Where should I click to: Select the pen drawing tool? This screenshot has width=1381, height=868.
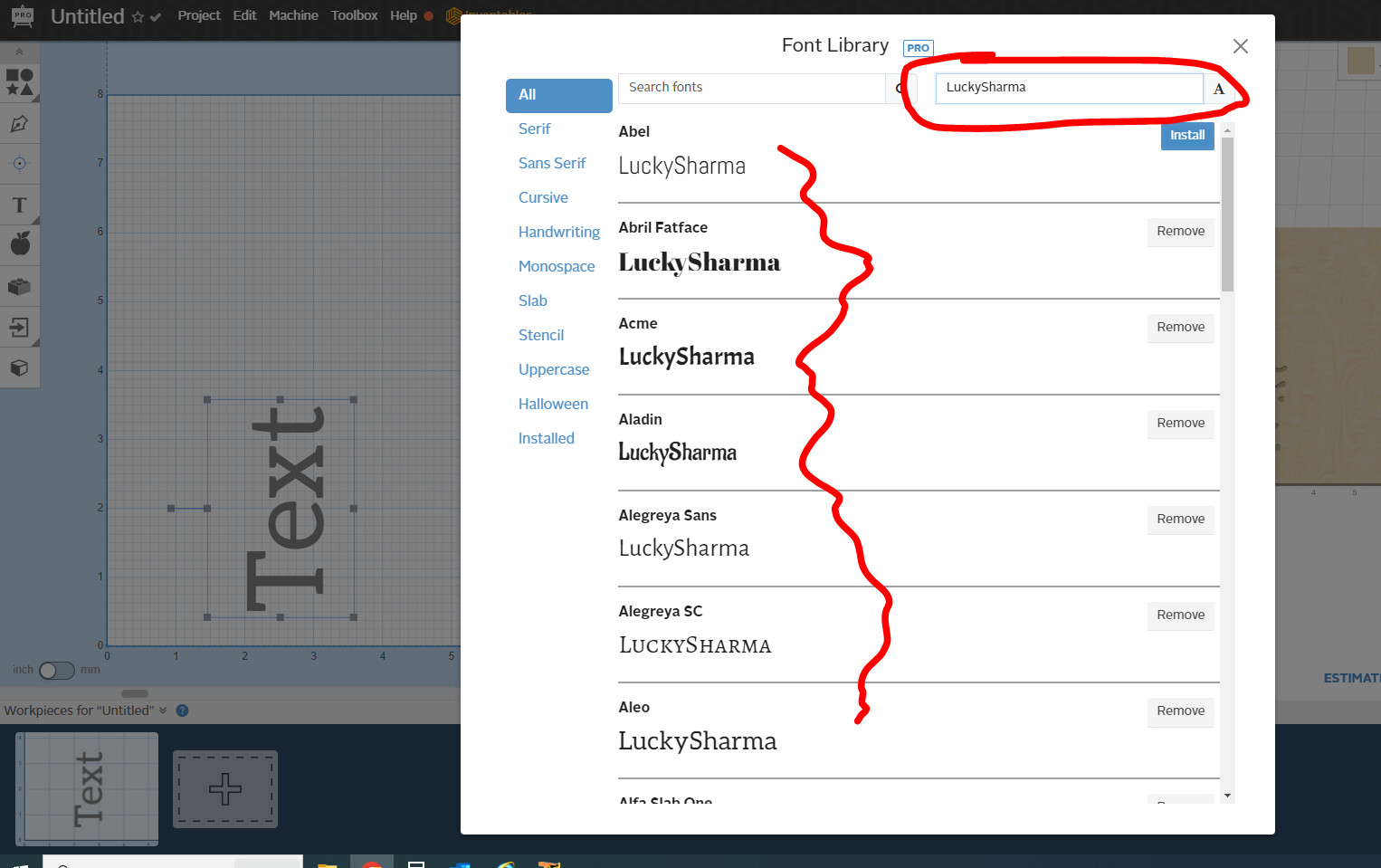click(20, 124)
